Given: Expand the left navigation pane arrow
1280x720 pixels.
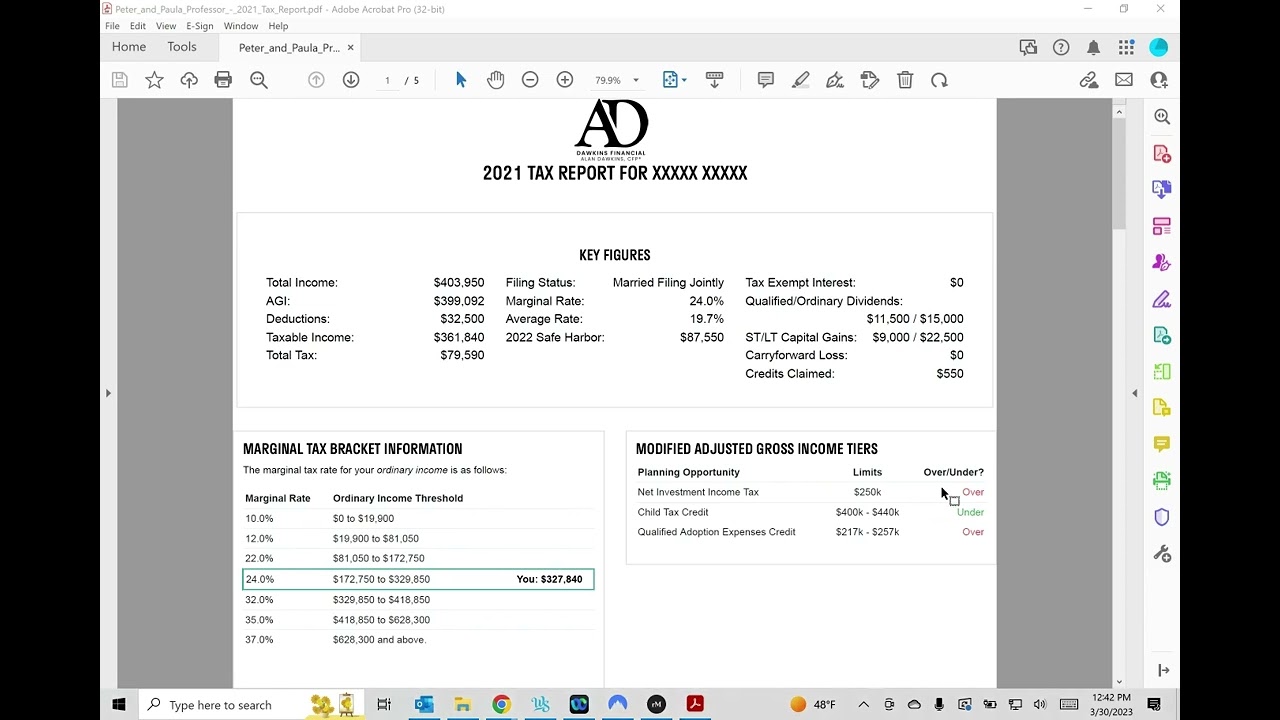Looking at the screenshot, I should pyautogui.click(x=108, y=393).
